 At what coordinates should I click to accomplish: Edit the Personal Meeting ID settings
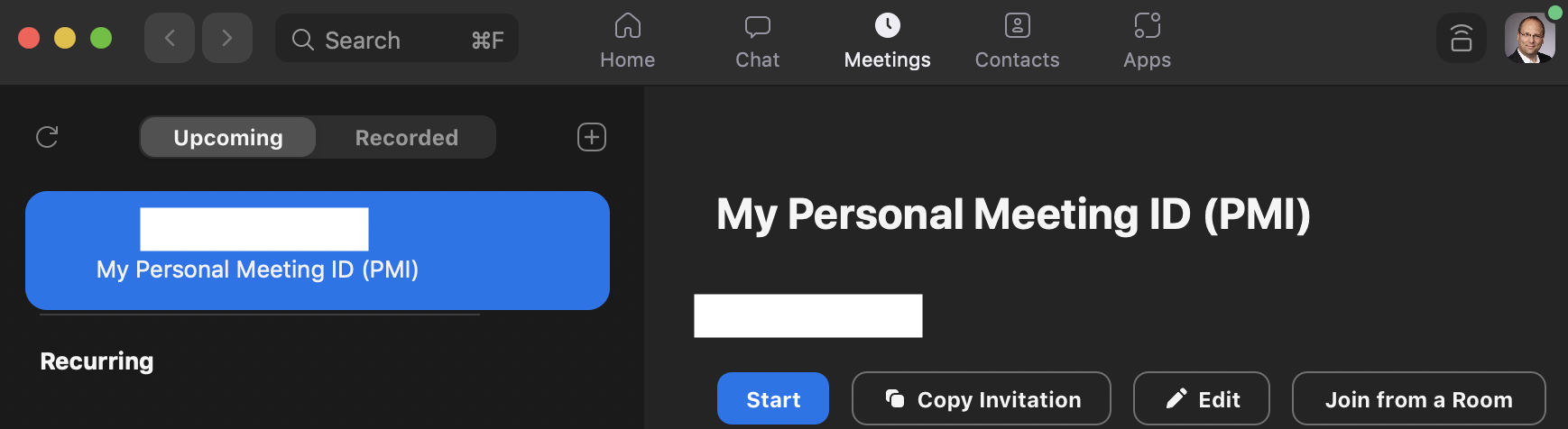(1202, 398)
